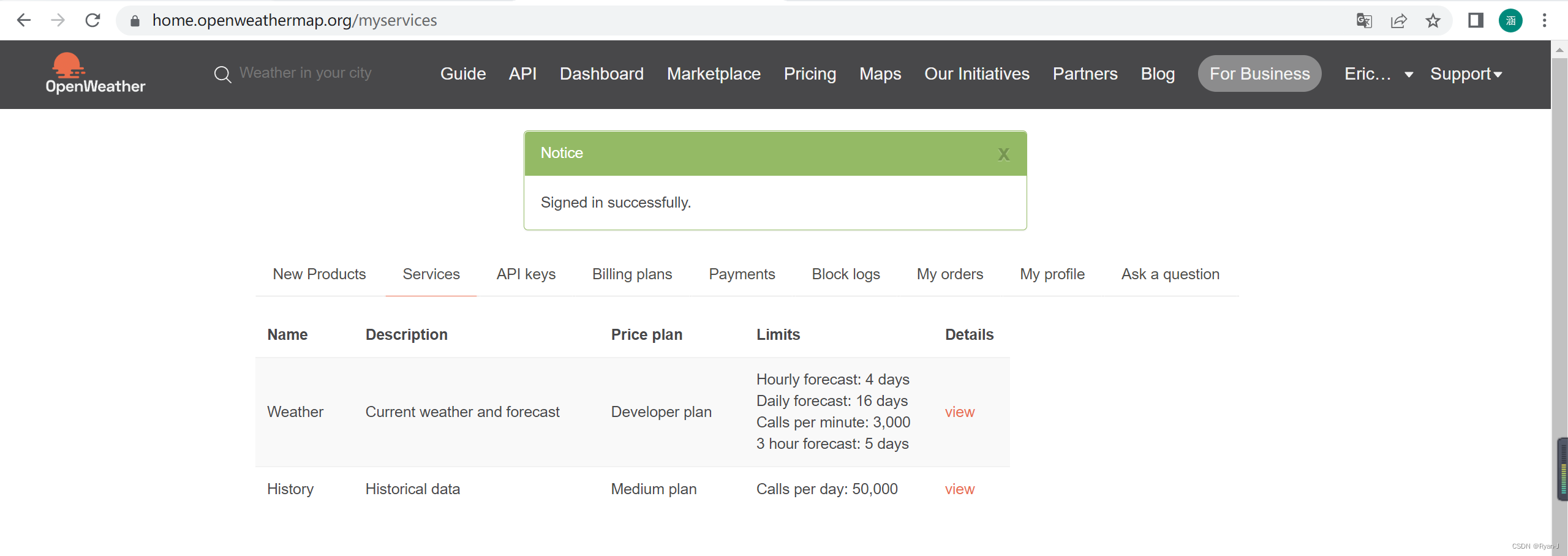Viewport: 1568px width, 556px height.
Task: Go to Partners page
Action: coord(1085,73)
